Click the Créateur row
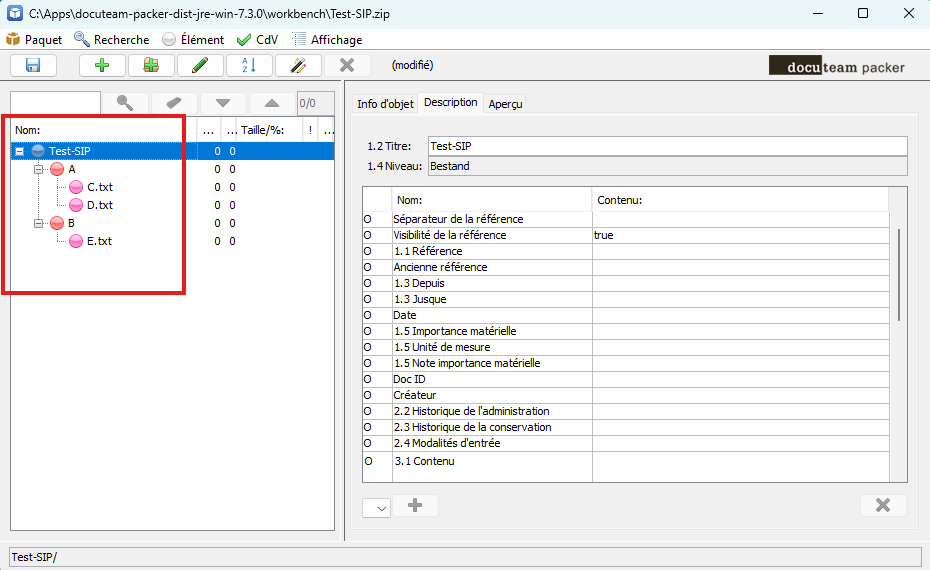The image size is (930, 570). (x=626, y=396)
